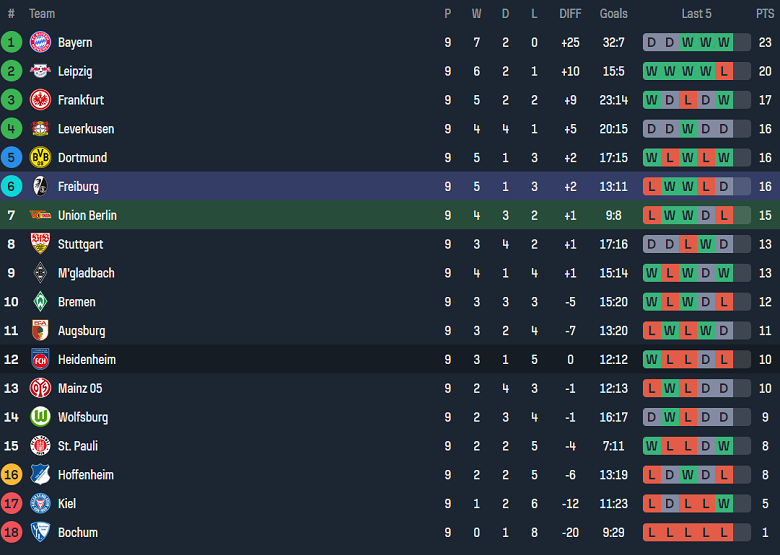Click the Bayern club crest icon

click(x=40, y=42)
